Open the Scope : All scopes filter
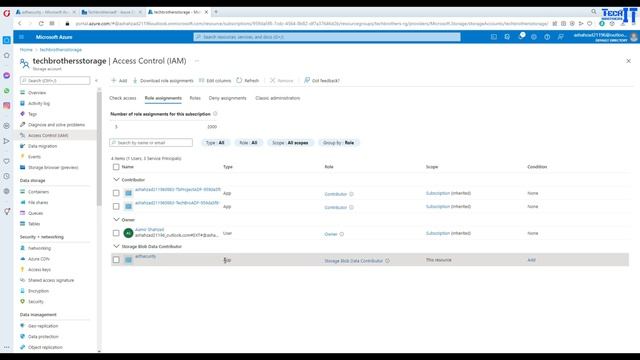 click(x=290, y=143)
